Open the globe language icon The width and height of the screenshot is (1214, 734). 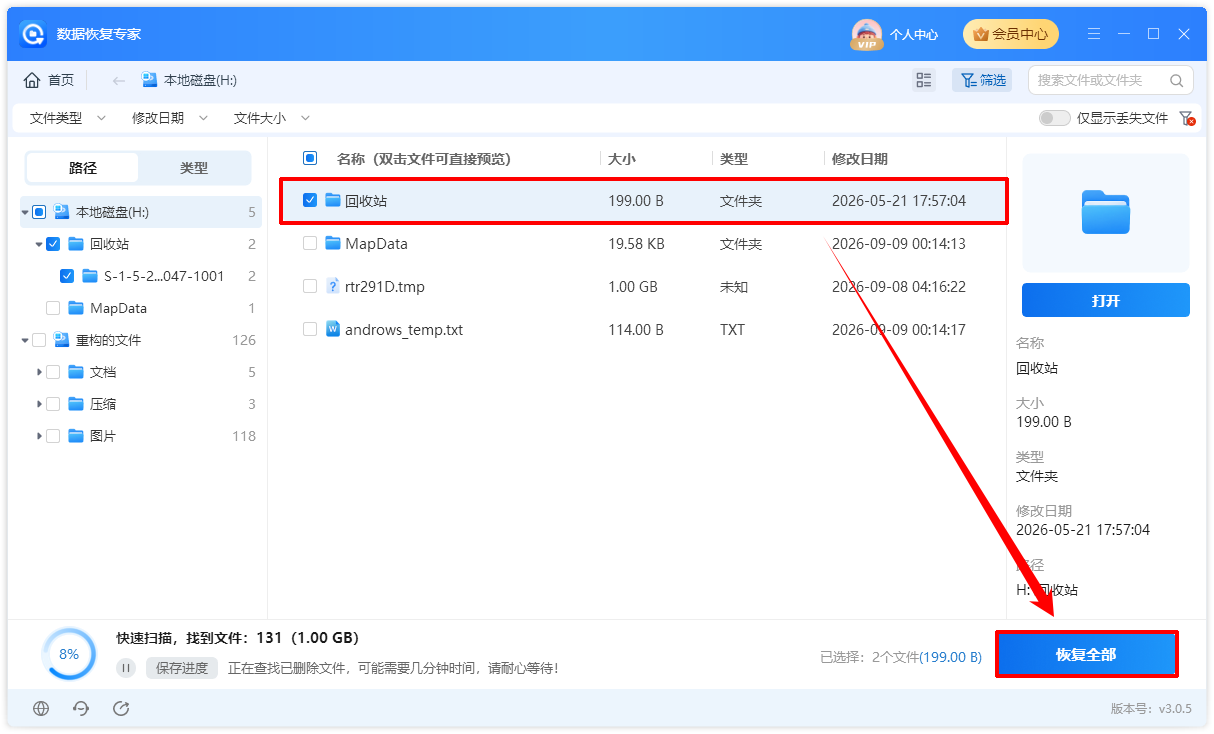tap(41, 708)
